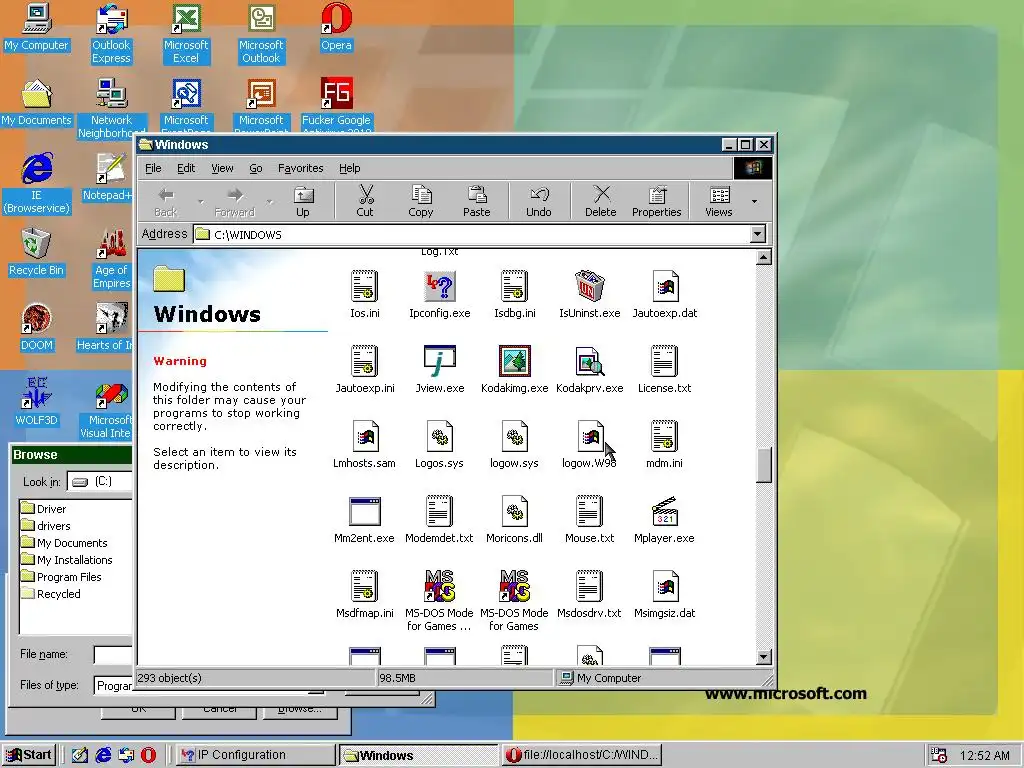The height and width of the screenshot is (768, 1024).
Task: Select the Outlook Express desktop icon
Action: [x=111, y=34]
